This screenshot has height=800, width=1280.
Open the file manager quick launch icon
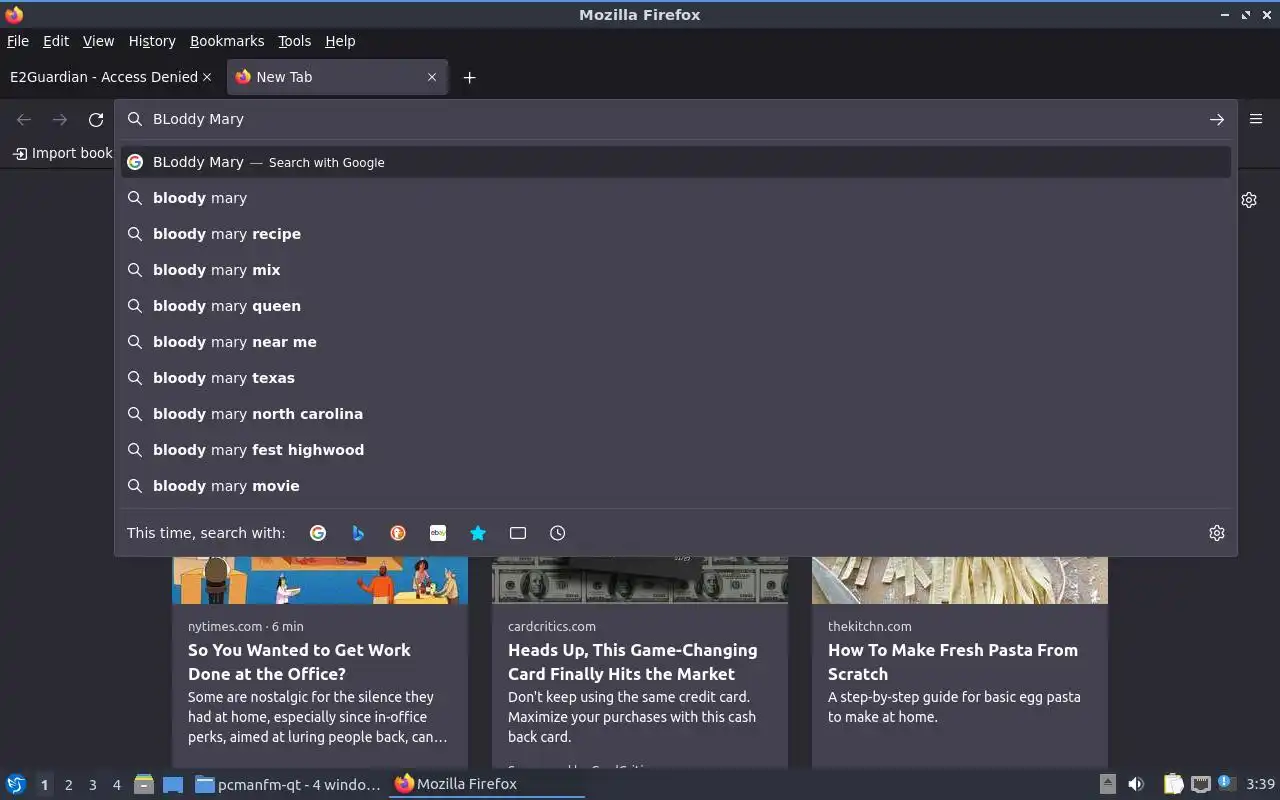pos(144,784)
